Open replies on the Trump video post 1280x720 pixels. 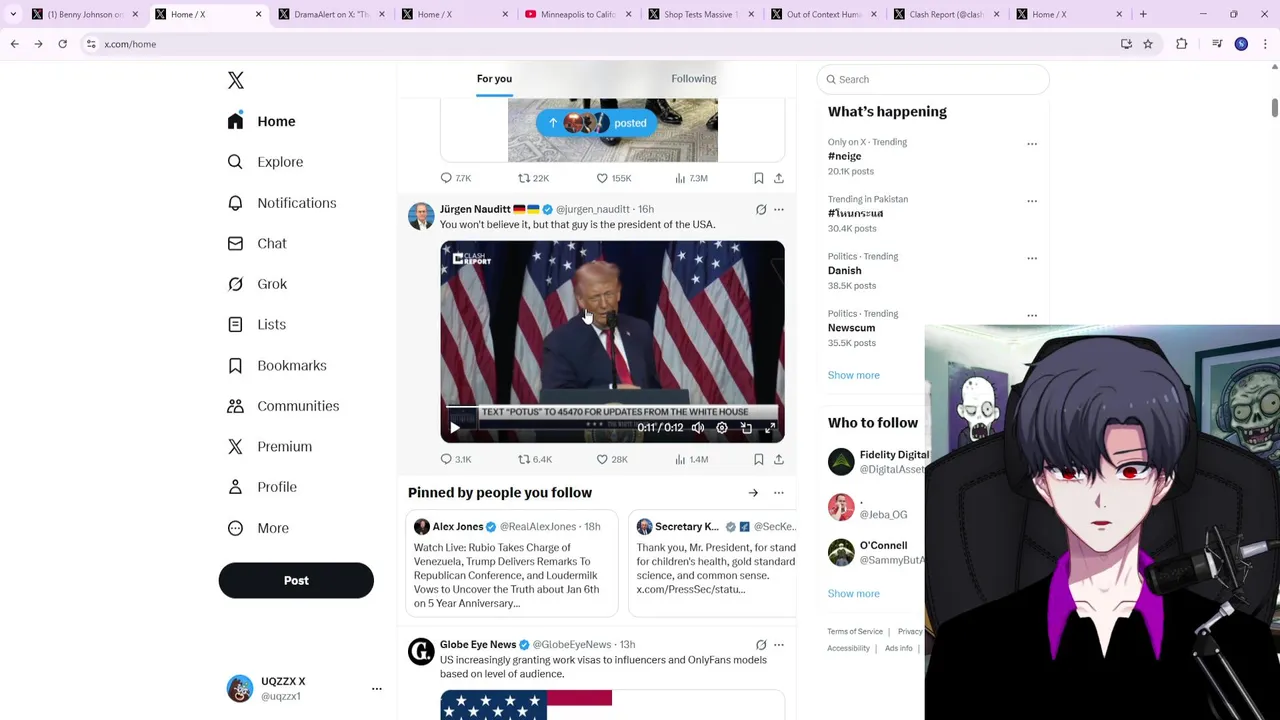(x=456, y=459)
